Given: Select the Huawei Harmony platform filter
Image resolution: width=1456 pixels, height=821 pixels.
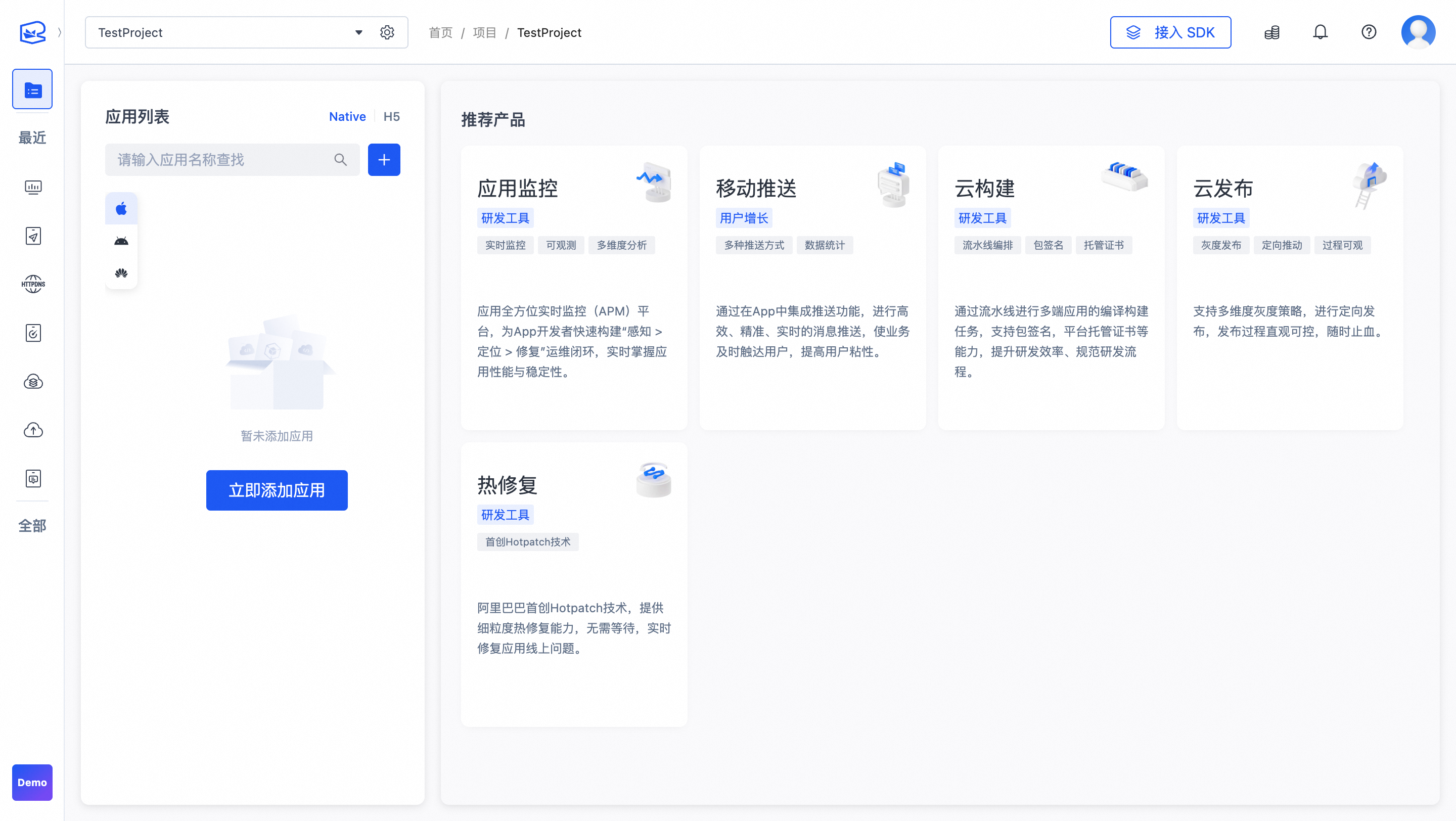Looking at the screenshot, I should click(121, 273).
